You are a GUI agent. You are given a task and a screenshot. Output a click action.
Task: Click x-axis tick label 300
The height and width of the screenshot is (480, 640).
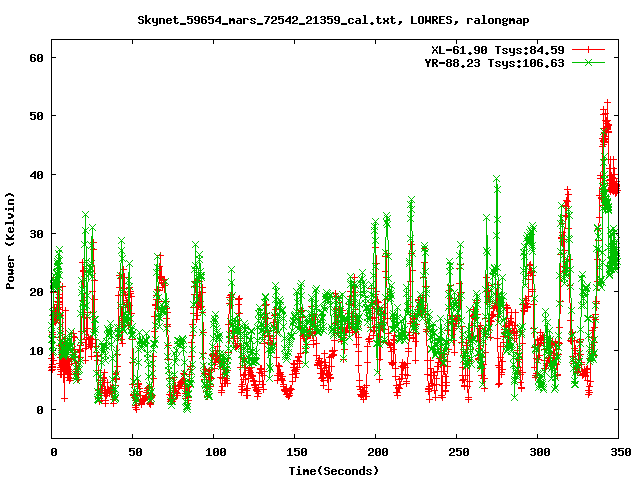click(540, 452)
